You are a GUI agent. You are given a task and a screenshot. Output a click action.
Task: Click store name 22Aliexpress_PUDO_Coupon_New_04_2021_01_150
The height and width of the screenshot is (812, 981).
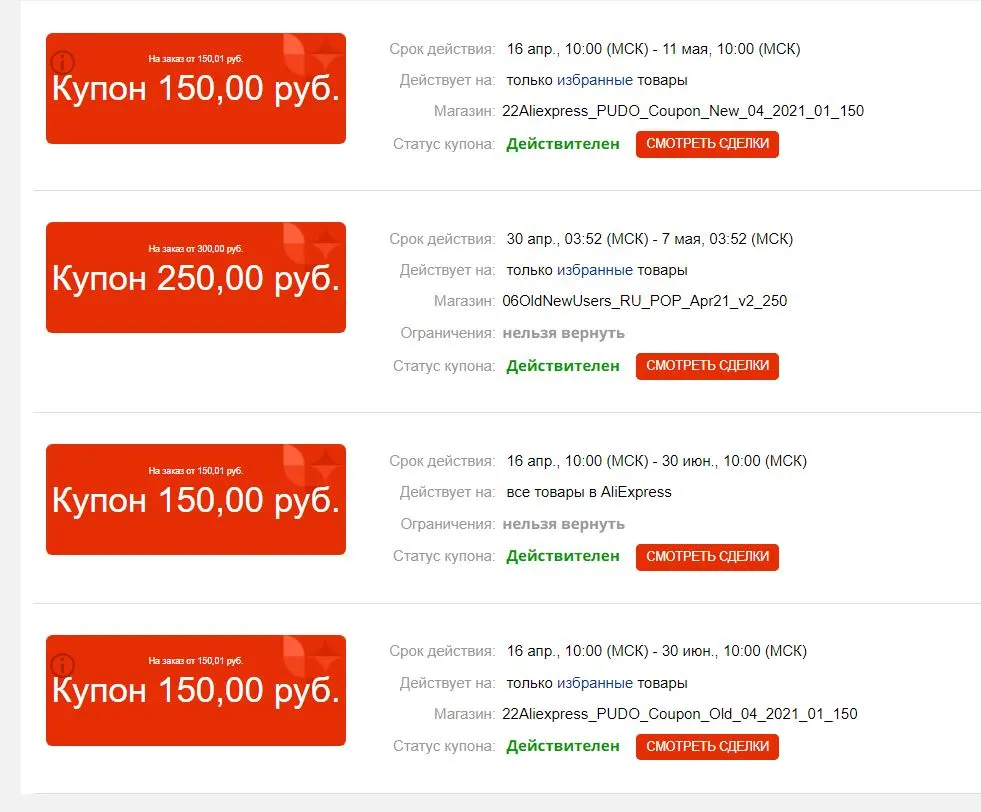683,111
